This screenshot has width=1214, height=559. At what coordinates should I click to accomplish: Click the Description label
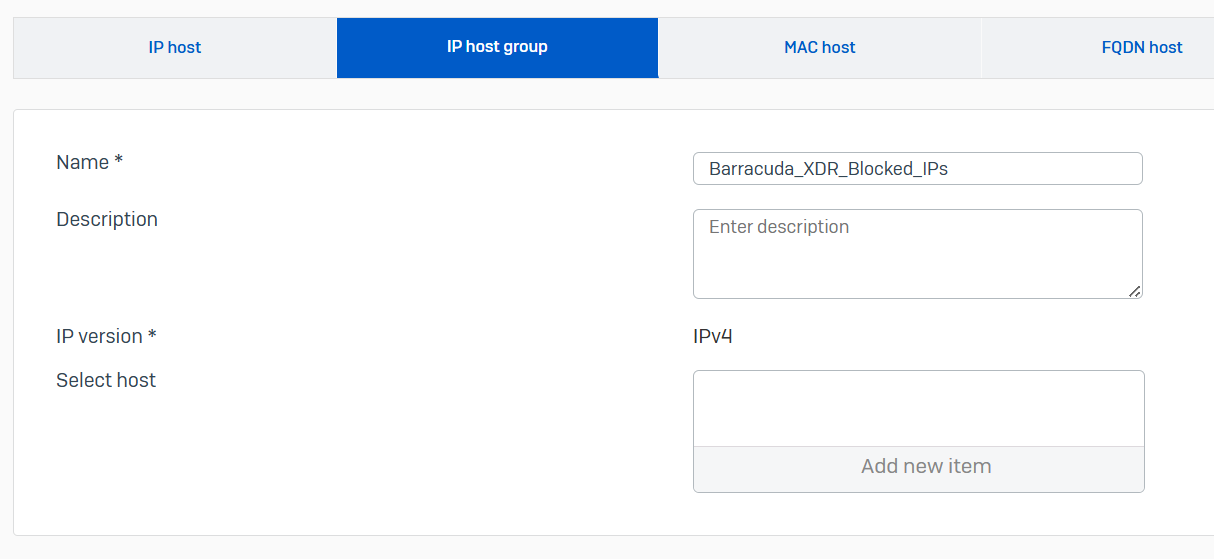coord(107,219)
